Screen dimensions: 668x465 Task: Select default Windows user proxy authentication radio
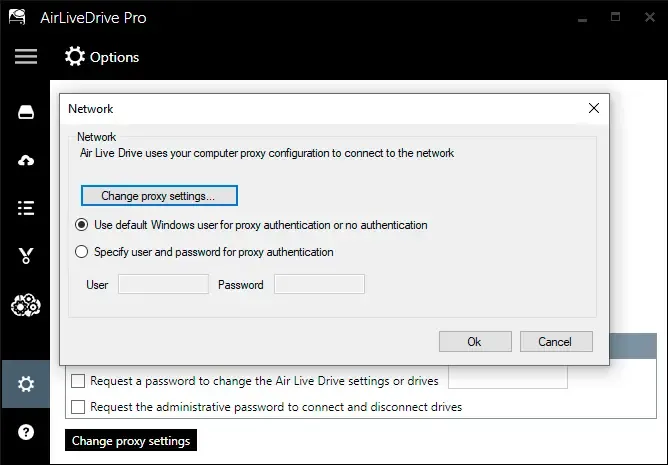81,225
